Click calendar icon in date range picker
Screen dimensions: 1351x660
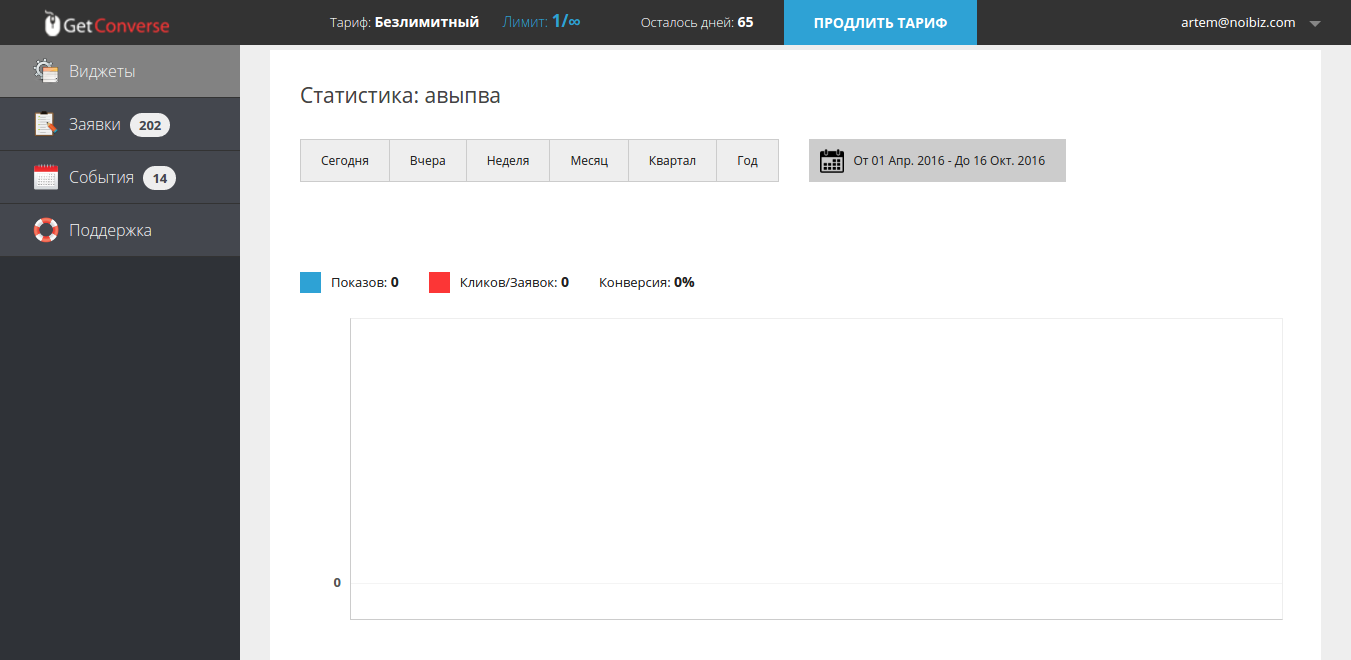[832, 160]
